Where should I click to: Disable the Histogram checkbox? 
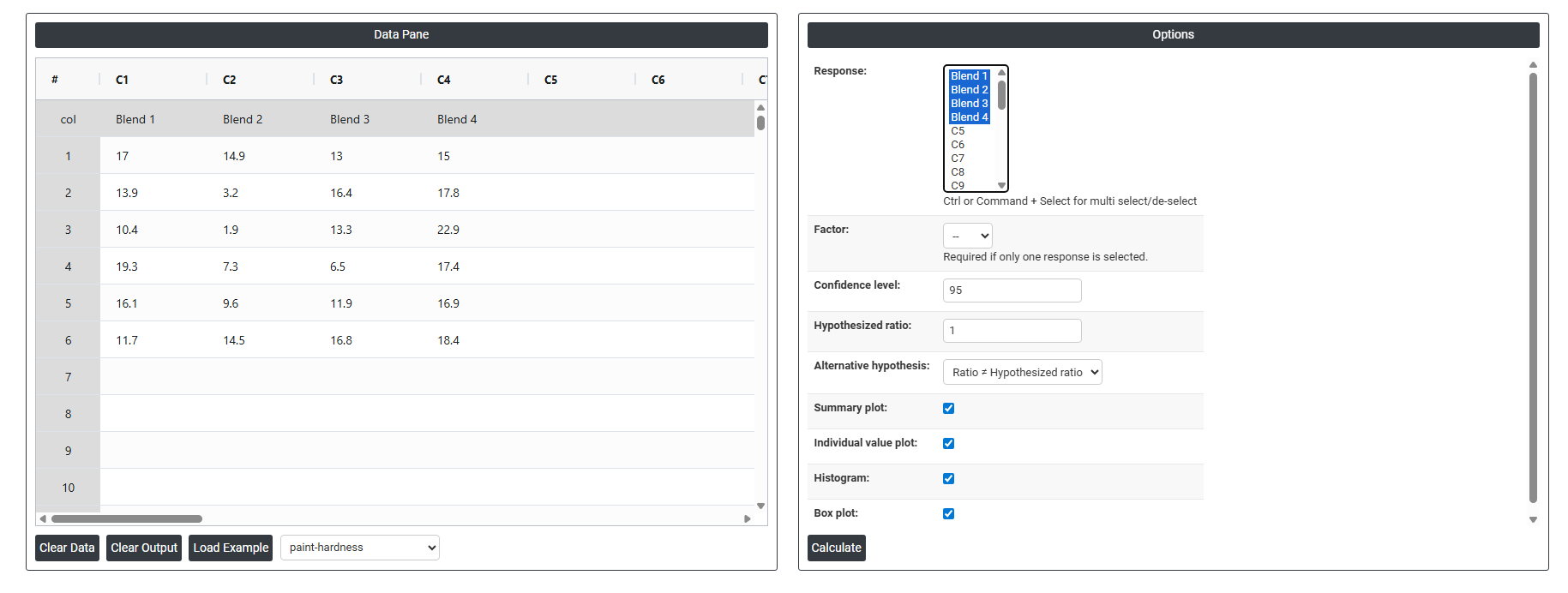click(948, 479)
